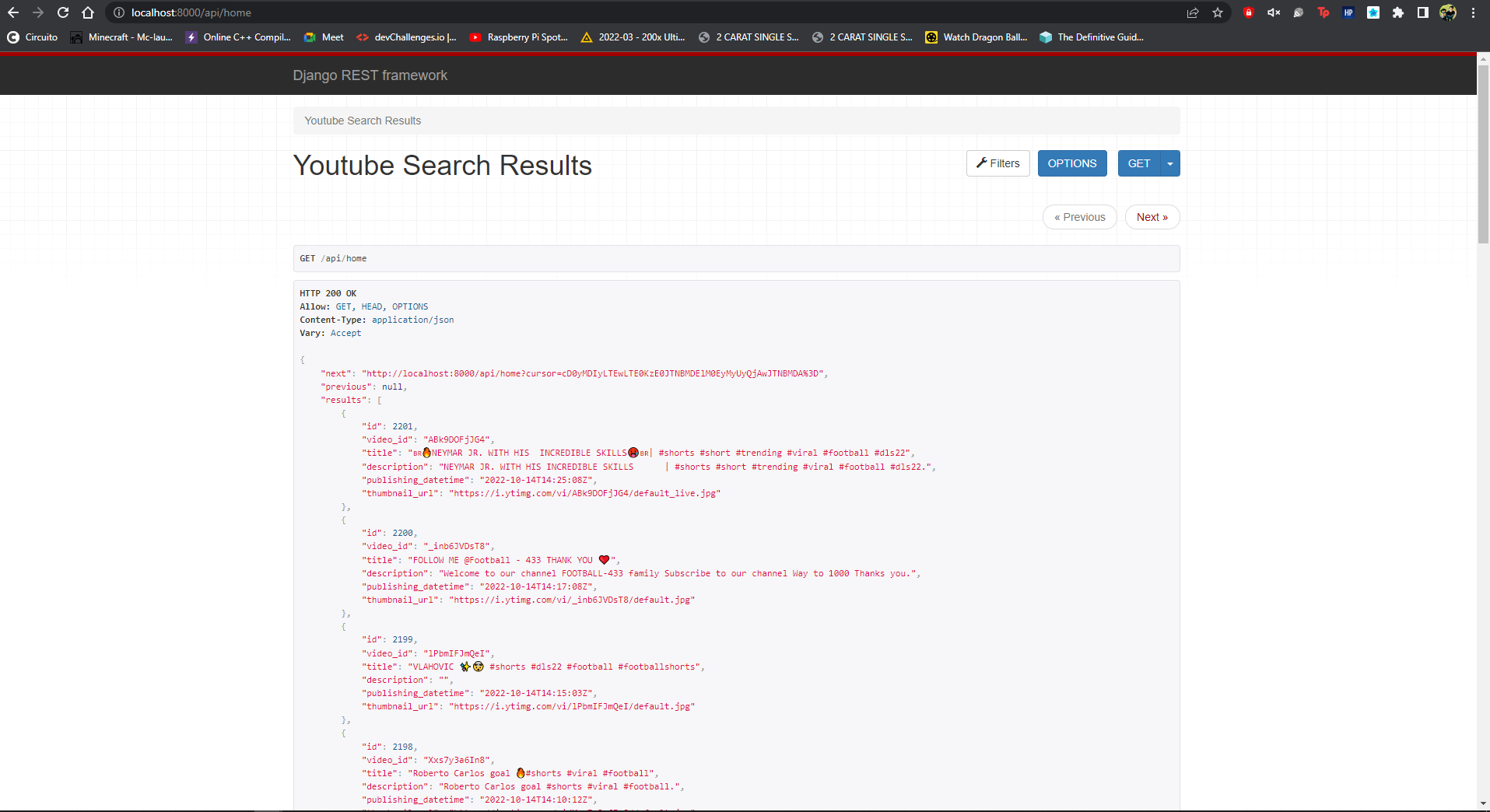1490x812 pixels.
Task: Open the Minecraft Mc-lau bookmark
Action: coord(121,37)
